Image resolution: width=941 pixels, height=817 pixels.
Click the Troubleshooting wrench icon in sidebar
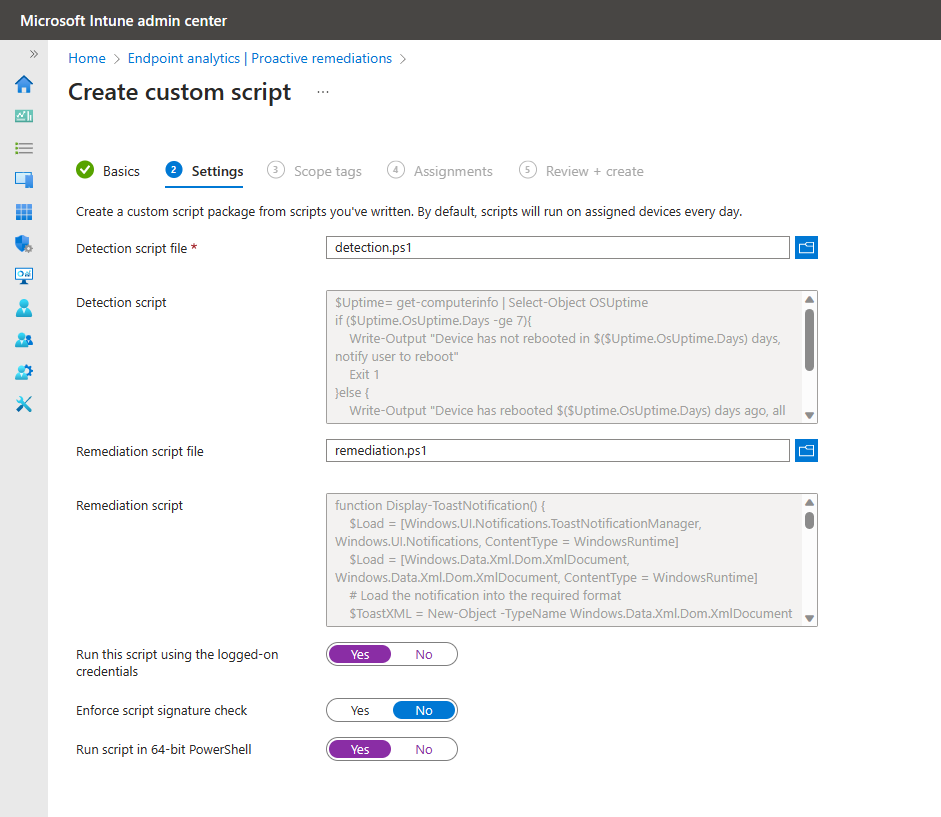point(23,404)
